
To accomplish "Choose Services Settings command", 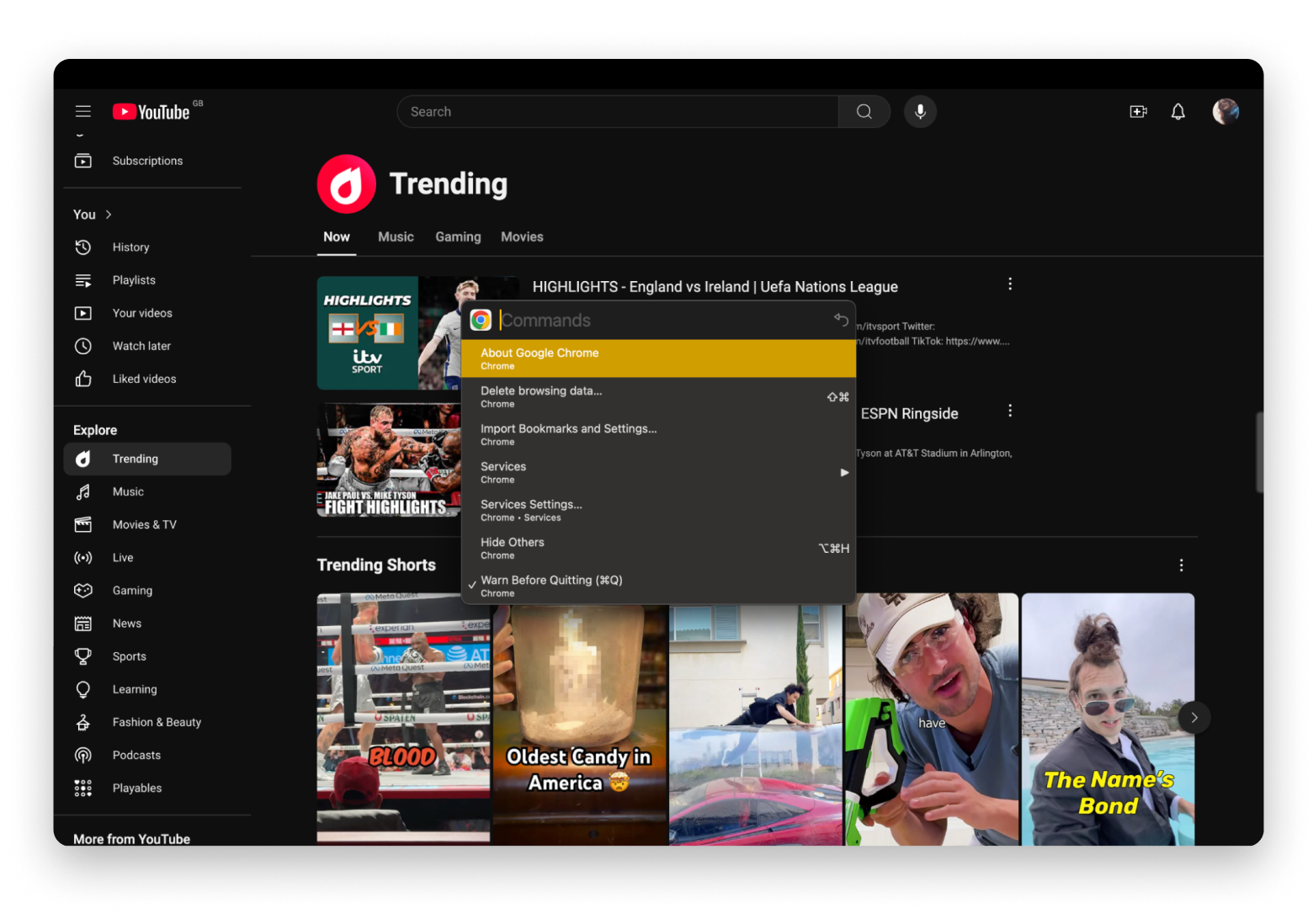I will click(658, 510).
